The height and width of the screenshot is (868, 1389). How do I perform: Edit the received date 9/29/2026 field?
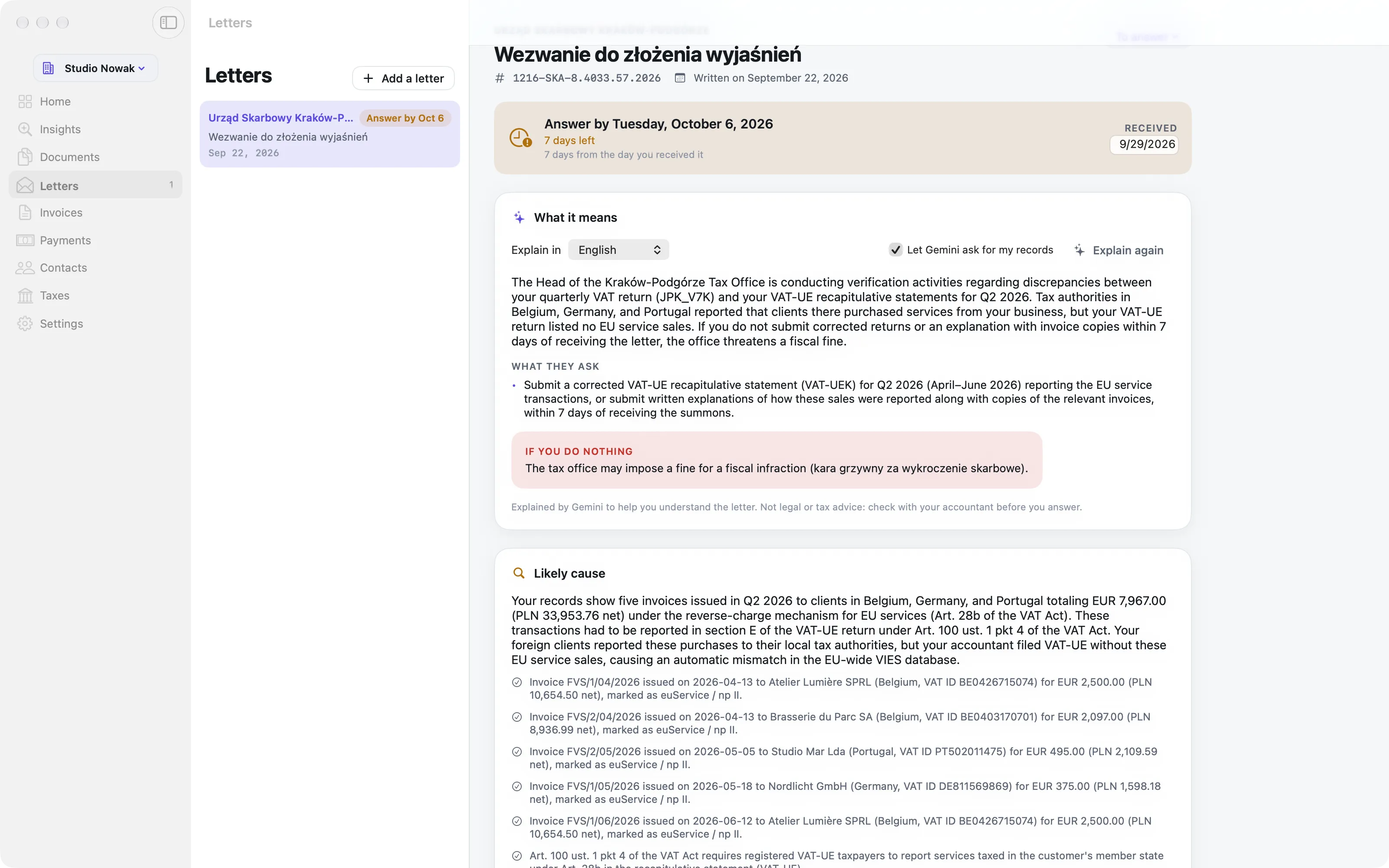point(1144,144)
